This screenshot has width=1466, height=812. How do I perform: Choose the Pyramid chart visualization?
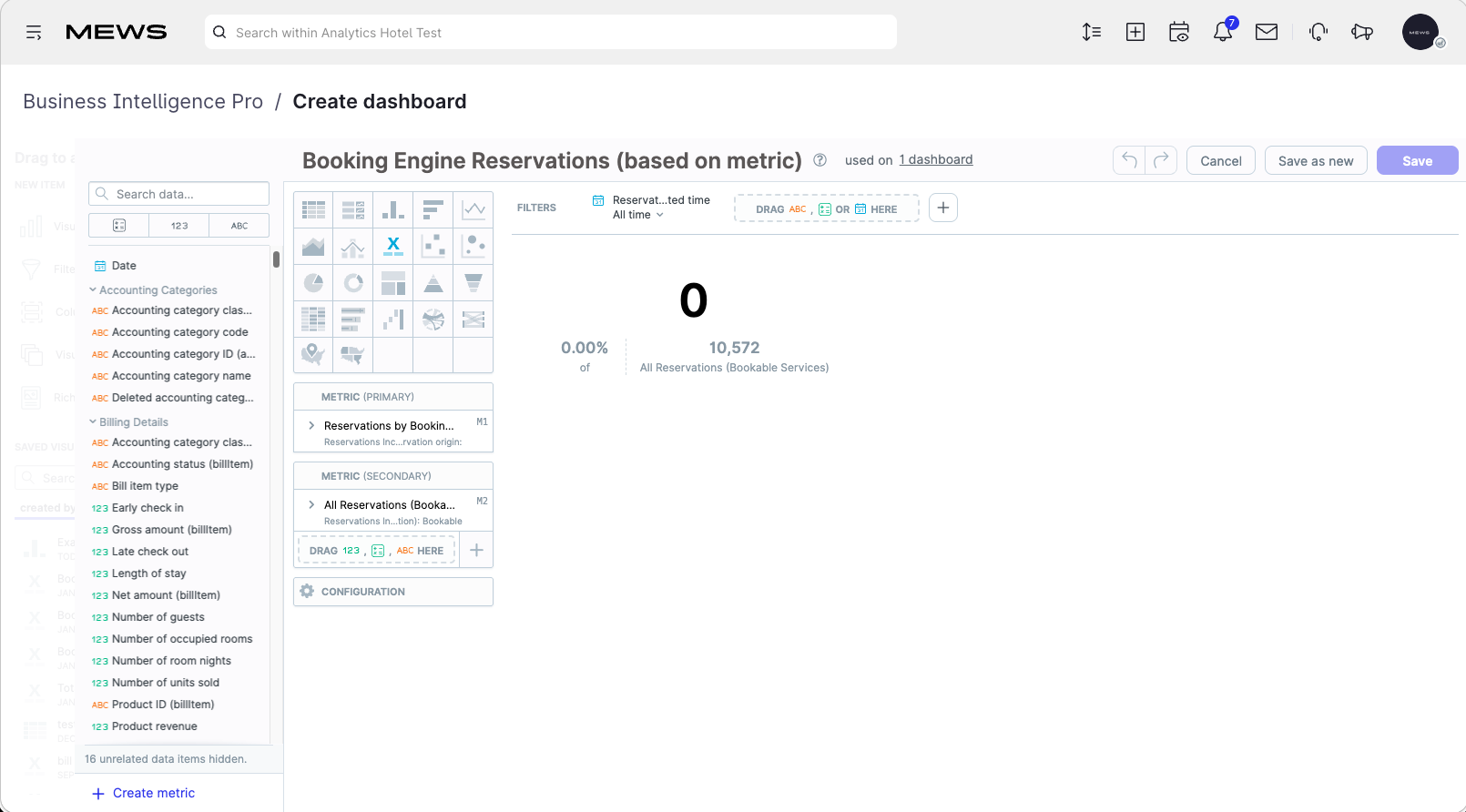433,282
